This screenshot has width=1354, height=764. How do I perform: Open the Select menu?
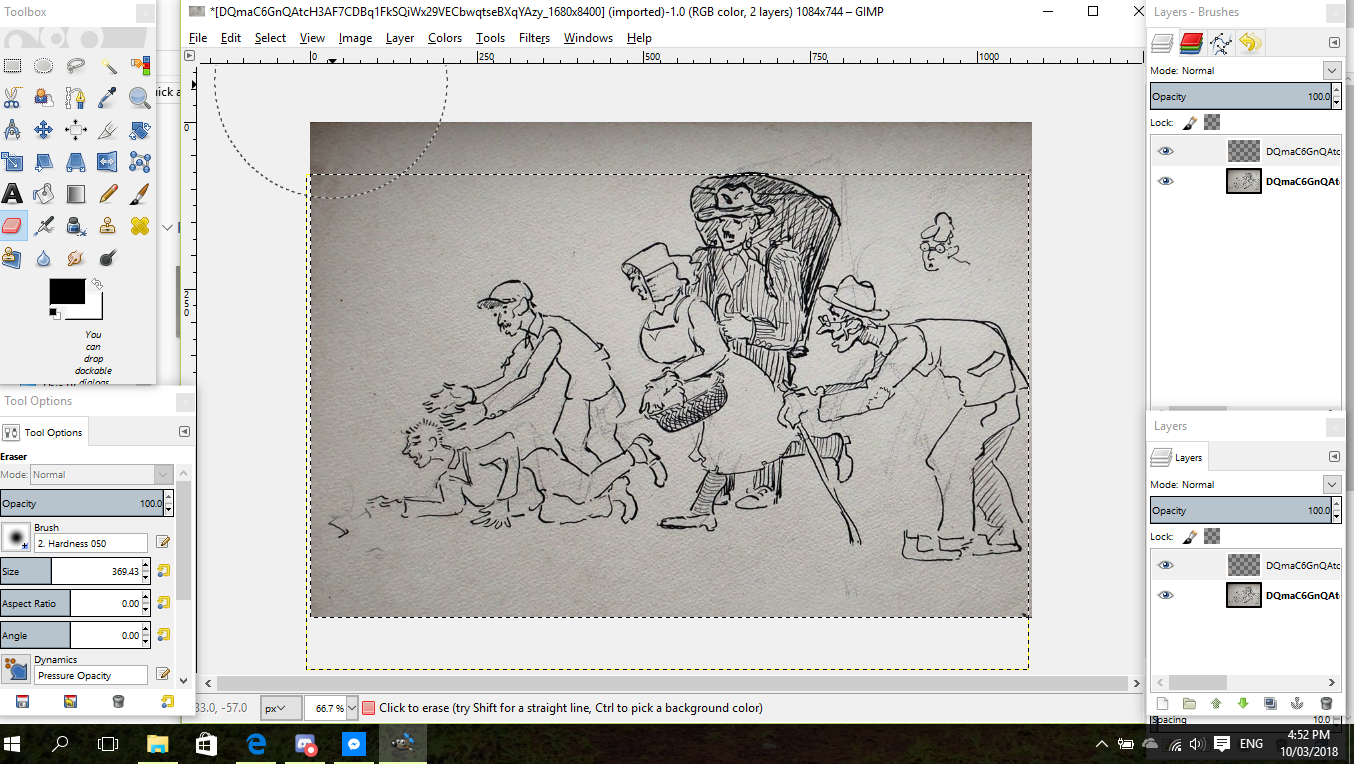pos(270,38)
